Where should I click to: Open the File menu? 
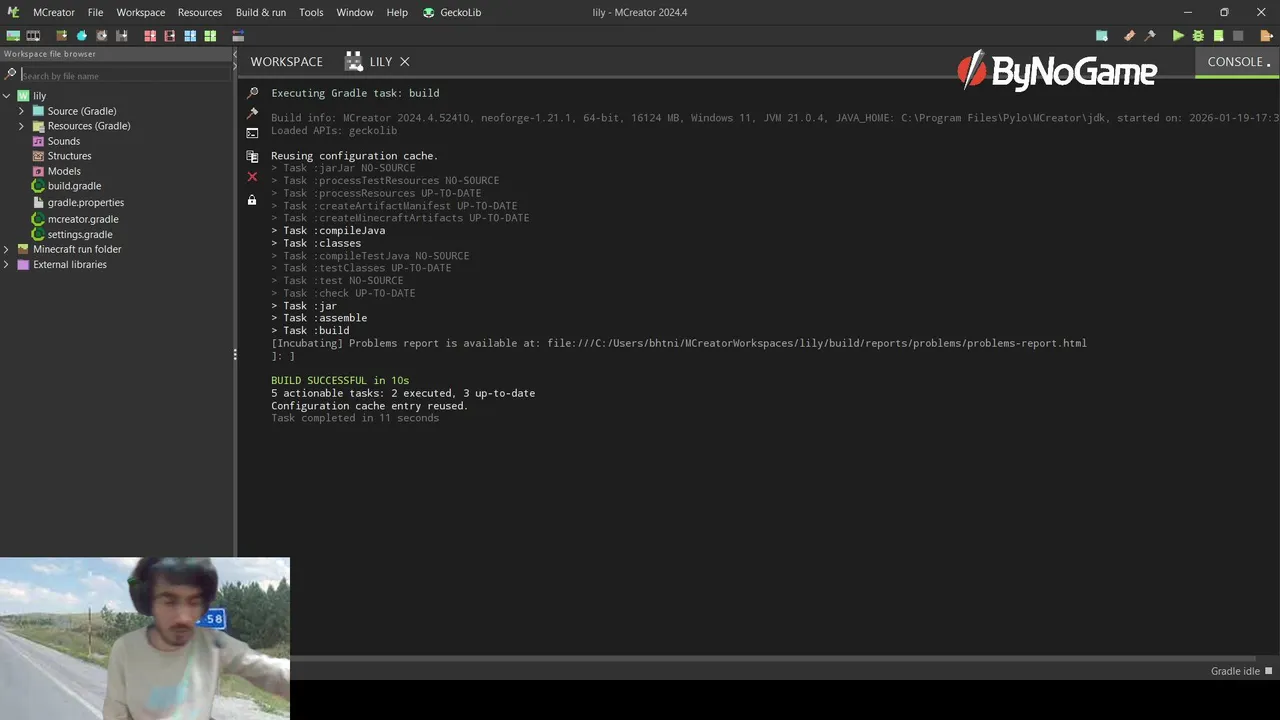click(x=95, y=12)
